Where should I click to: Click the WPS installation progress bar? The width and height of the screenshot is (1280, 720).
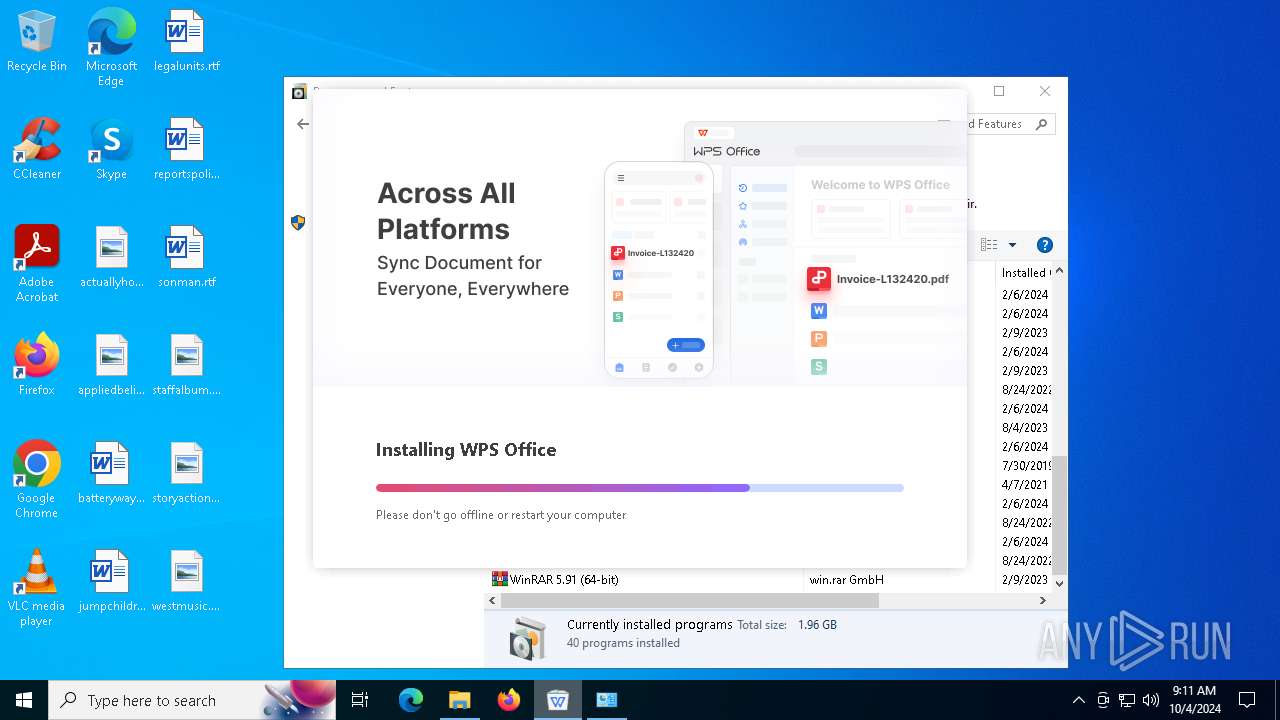[640, 488]
